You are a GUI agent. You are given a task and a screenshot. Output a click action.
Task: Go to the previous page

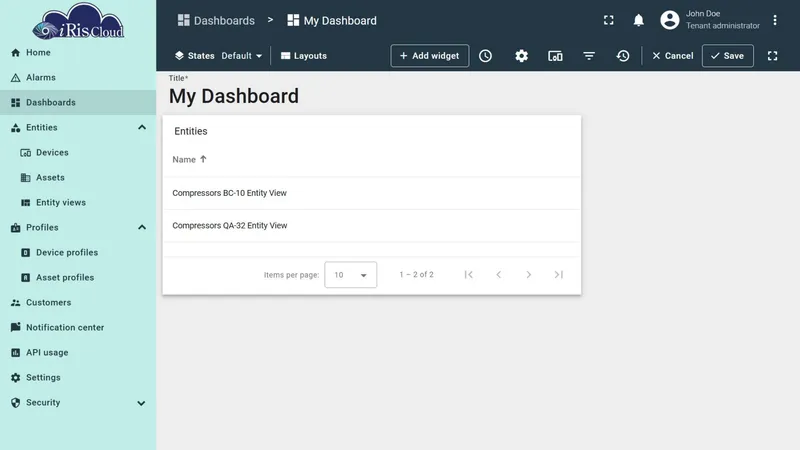click(x=498, y=274)
